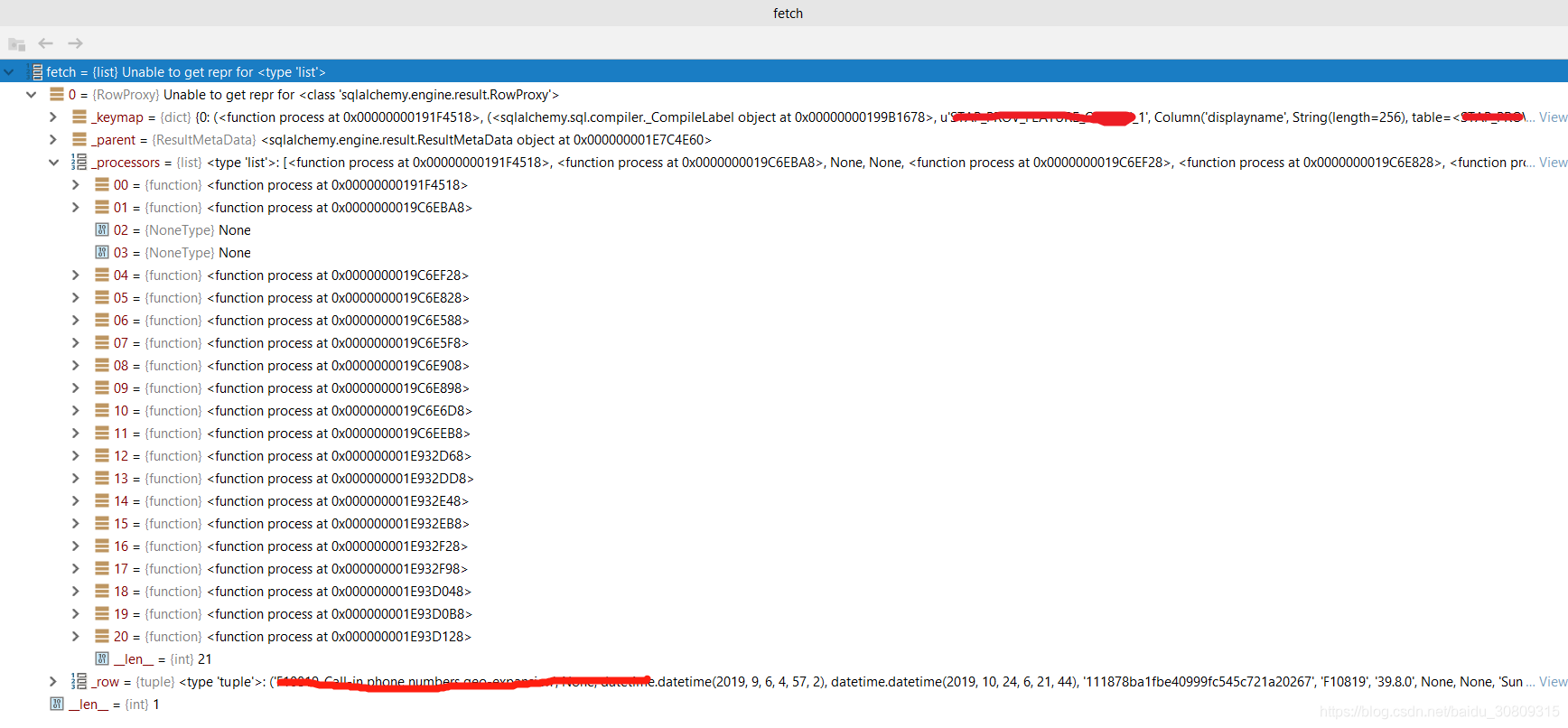This screenshot has height=728, width=1568.
Task: Click the folder icon in toolbar
Action: 16,43
